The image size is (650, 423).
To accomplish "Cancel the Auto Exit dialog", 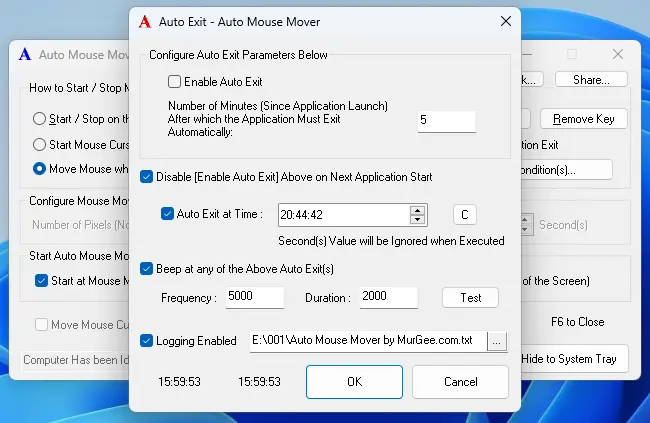I will coord(461,382).
